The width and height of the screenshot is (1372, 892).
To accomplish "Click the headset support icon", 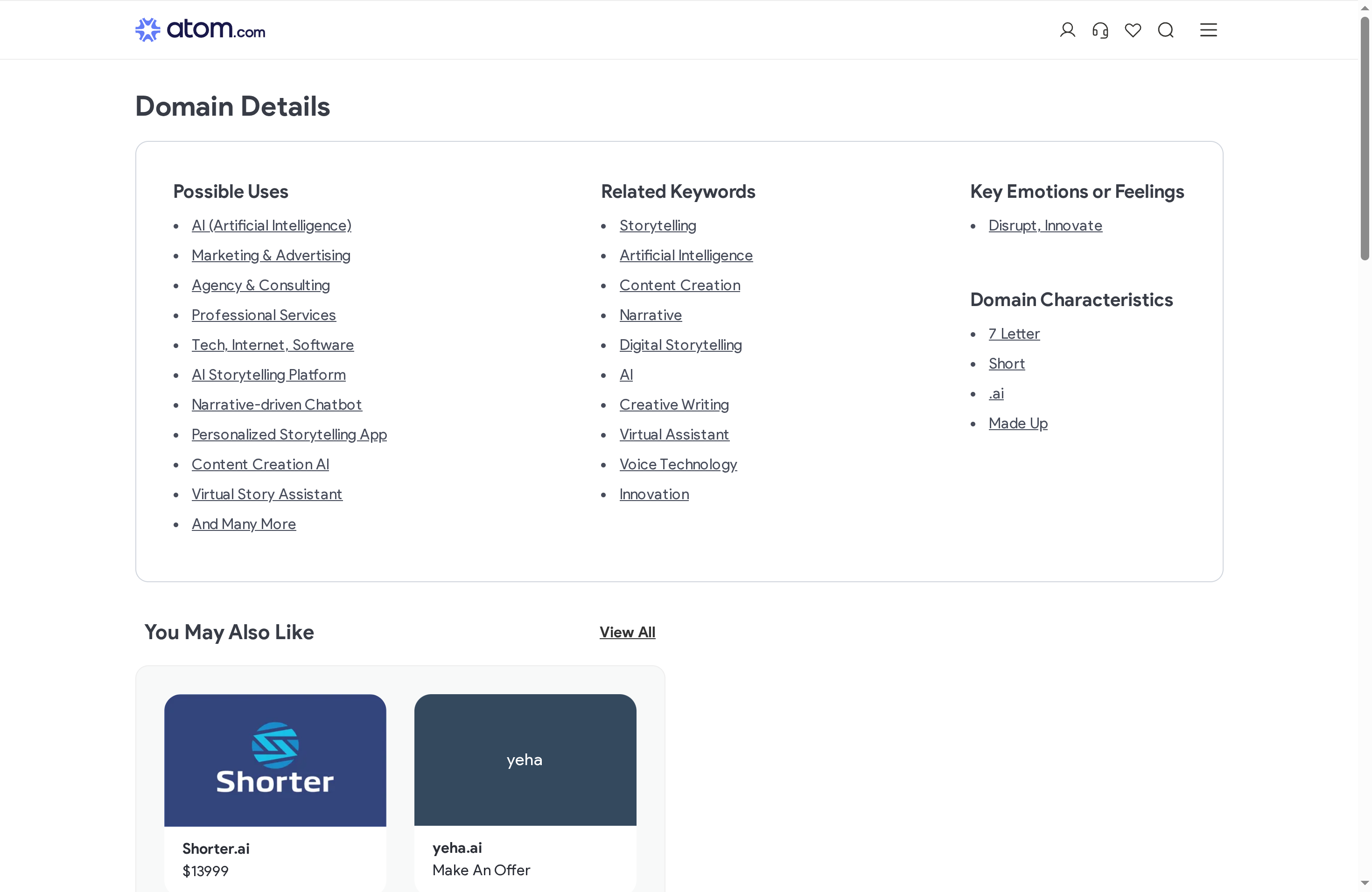I will (1100, 29).
